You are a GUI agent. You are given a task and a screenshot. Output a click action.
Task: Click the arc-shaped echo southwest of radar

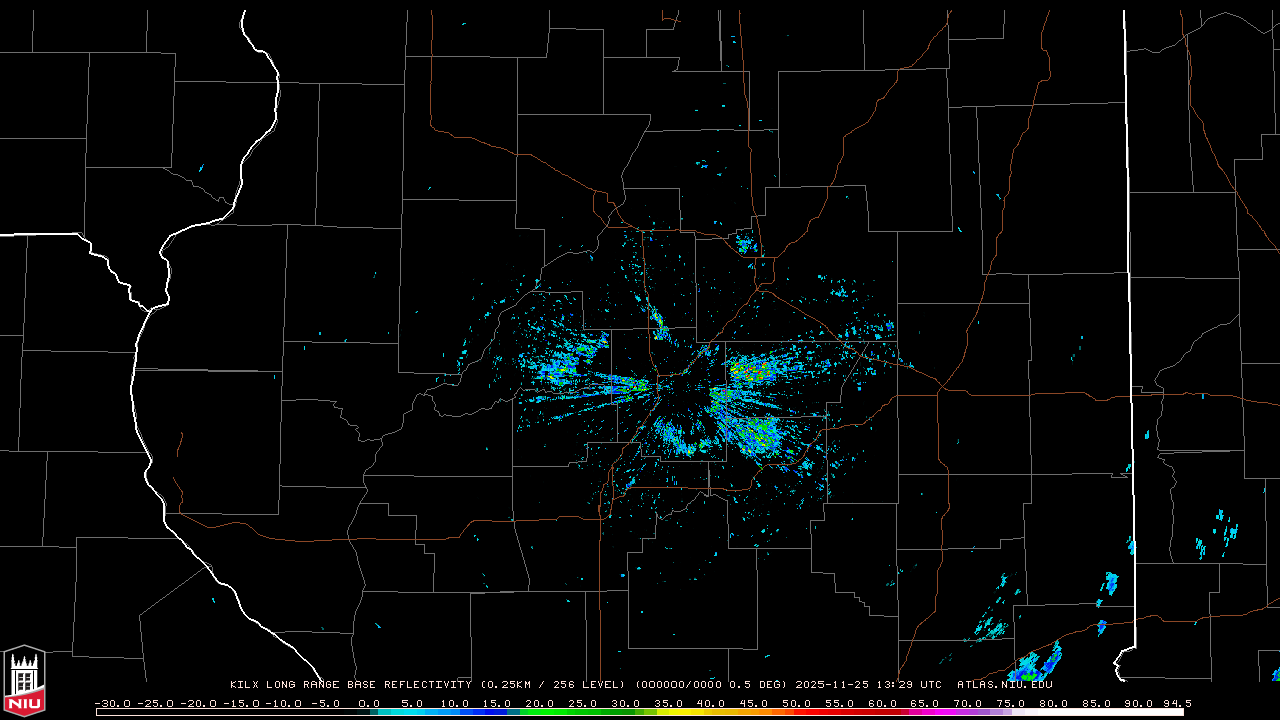(676, 440)
